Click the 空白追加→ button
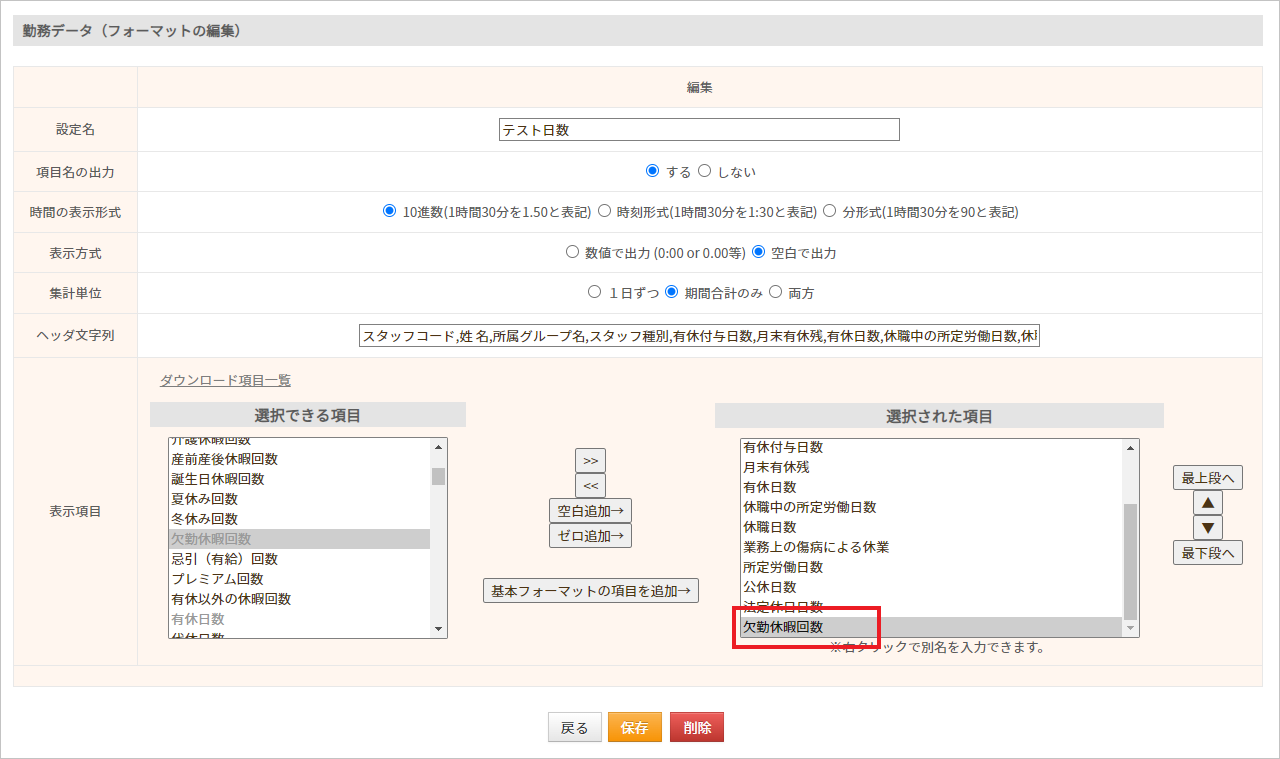This screenshot has width=1280, height=759. tap(590, 511)
